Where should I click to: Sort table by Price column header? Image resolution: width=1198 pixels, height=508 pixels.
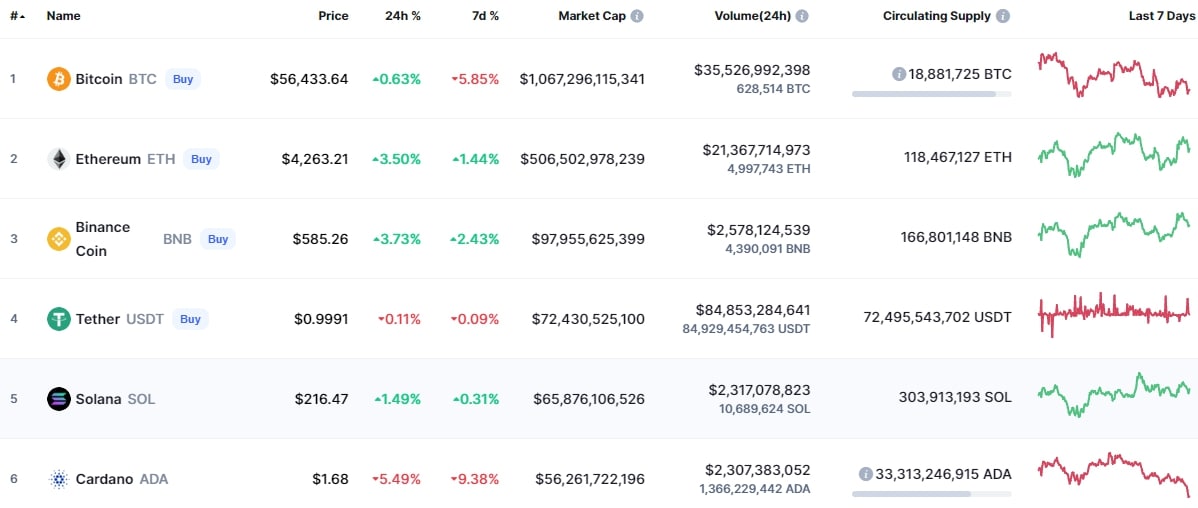[x=333, y=15]
